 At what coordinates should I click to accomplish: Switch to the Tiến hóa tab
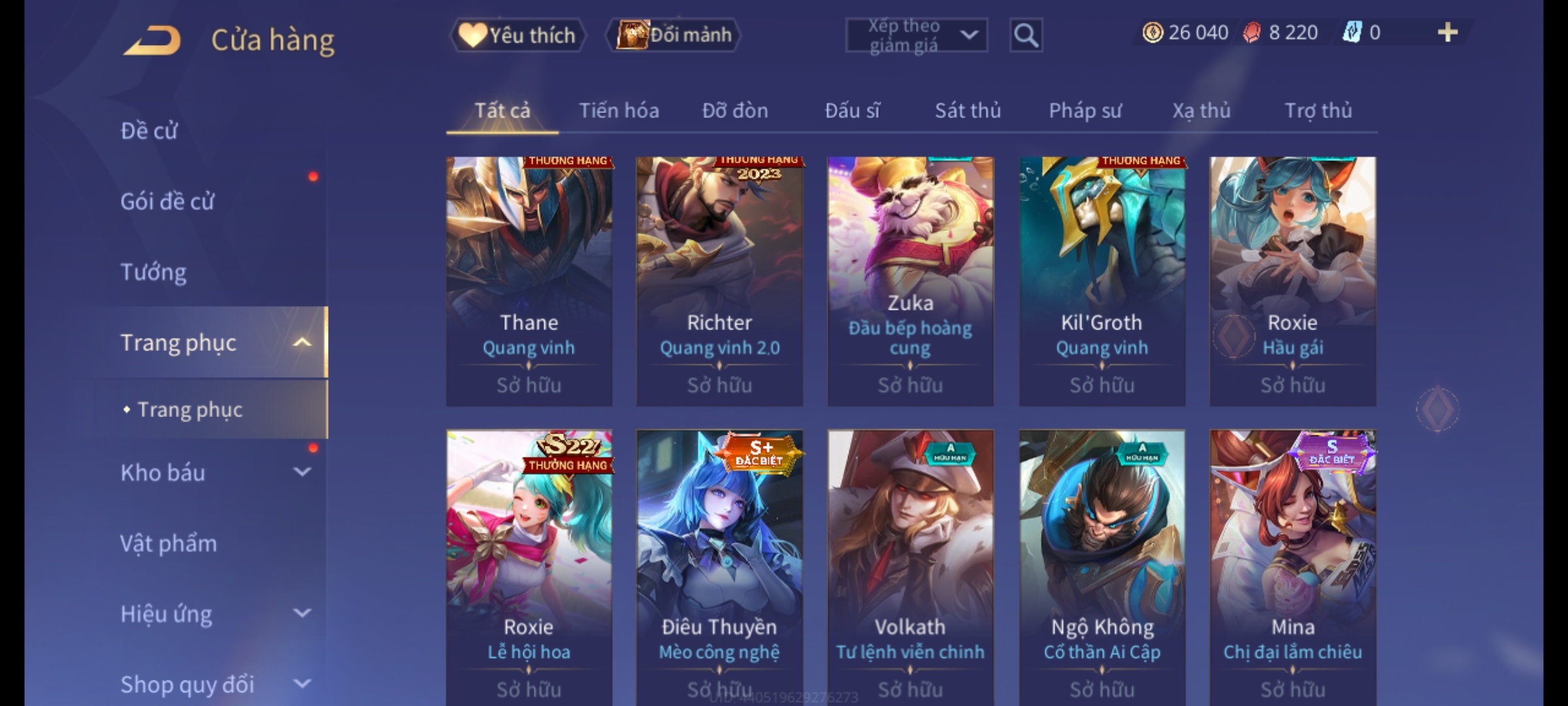(x=619, y=110)
